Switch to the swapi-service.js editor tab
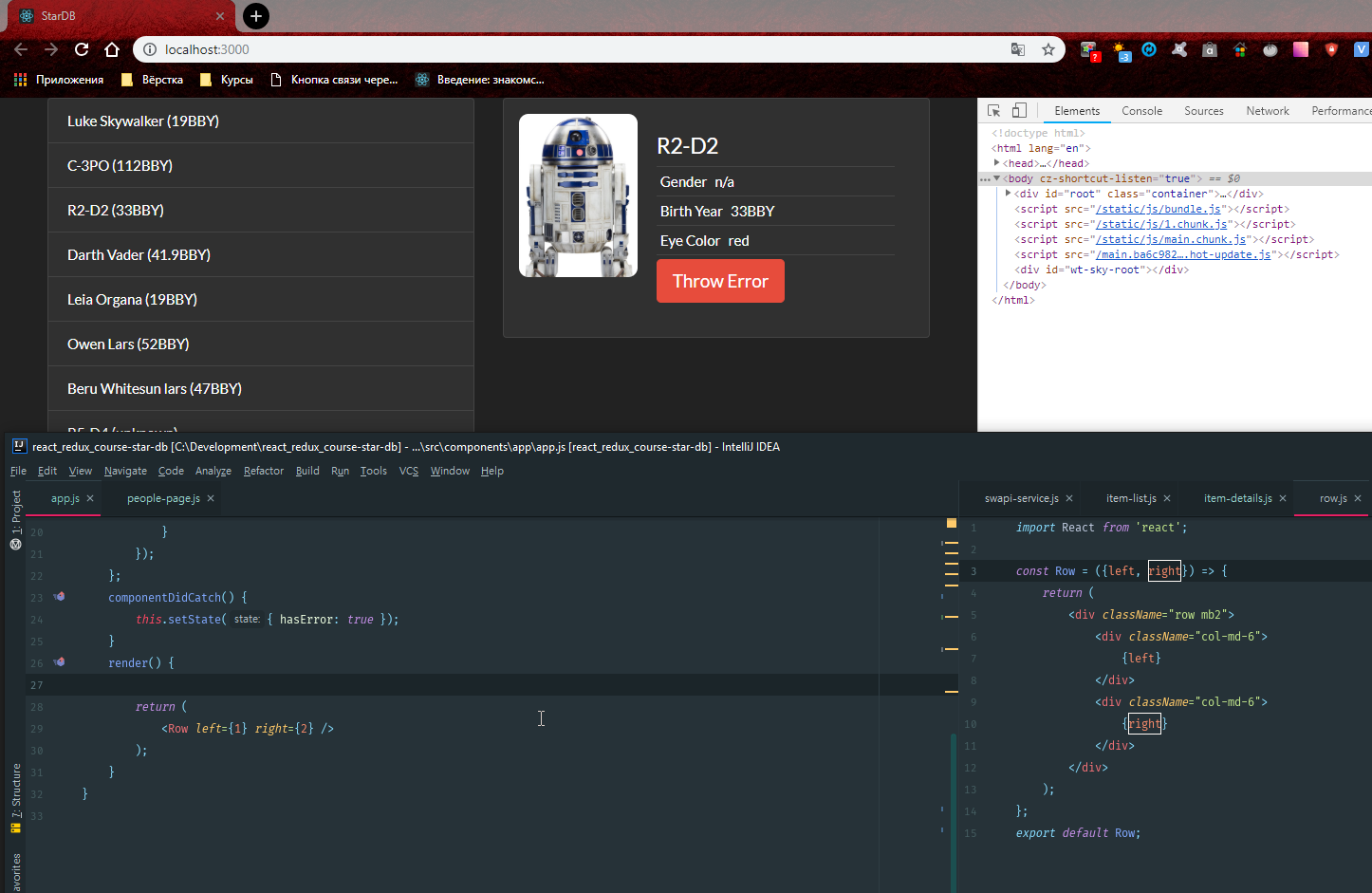The height and width of the screenshot is (893, 1372). click(1021, 498)
